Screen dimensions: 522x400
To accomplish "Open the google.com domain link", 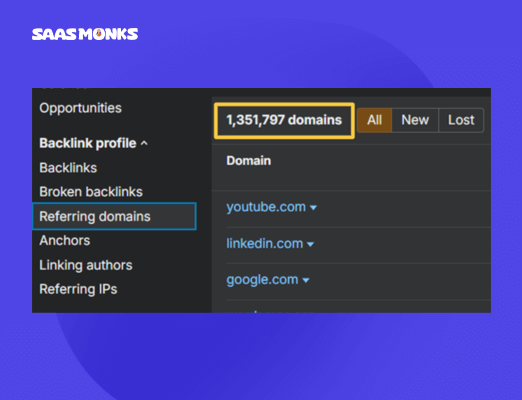I will coord(262,280).
